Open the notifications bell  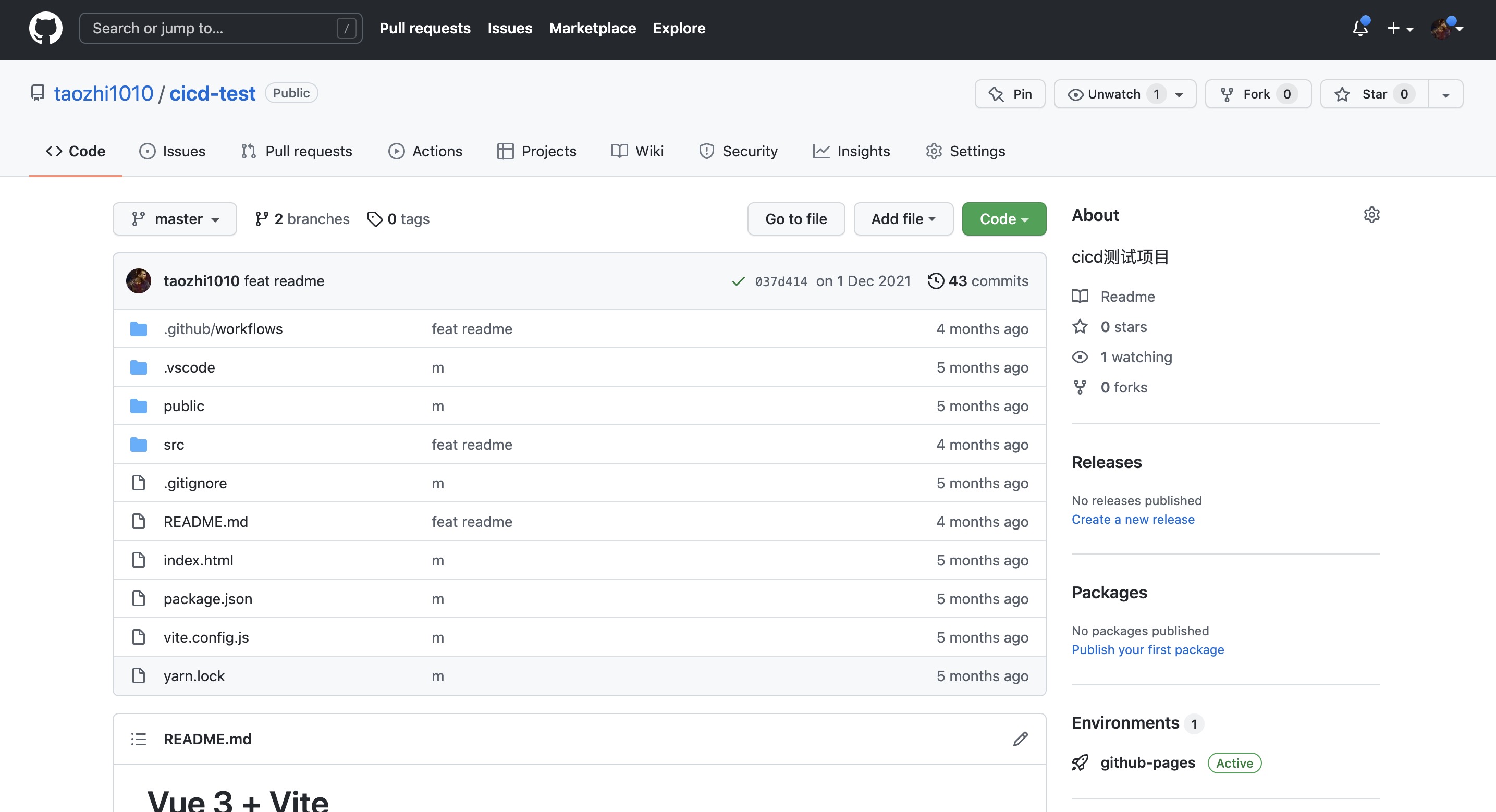1359,28
